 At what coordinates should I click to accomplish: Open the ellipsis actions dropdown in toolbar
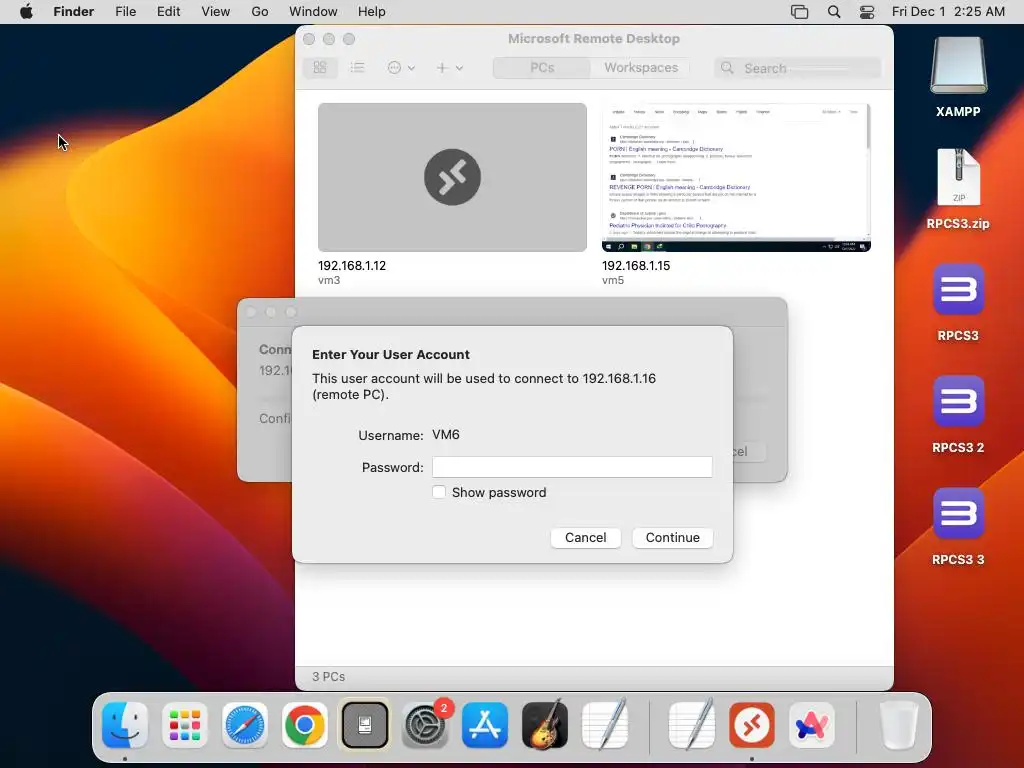[401, 68]
